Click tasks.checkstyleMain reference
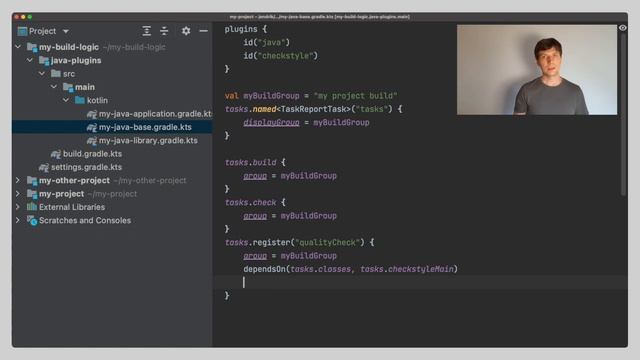 407,269
